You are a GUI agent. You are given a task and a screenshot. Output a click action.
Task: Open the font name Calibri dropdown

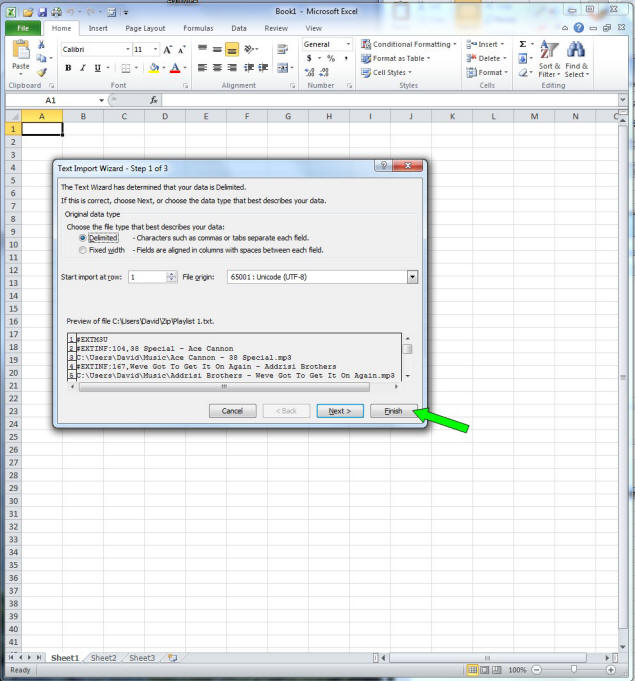point(128,50)
